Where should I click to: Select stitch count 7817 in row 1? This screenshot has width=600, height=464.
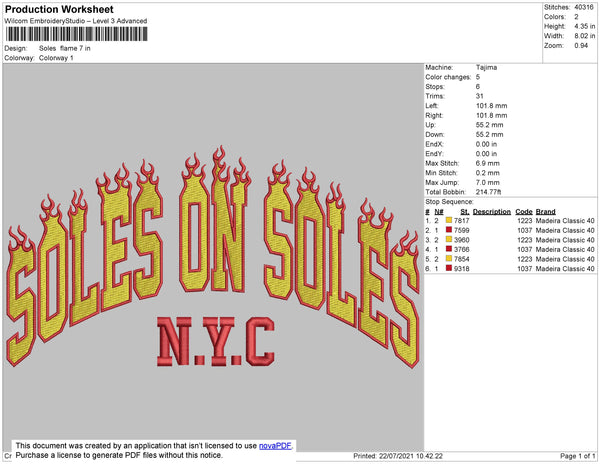461,221
